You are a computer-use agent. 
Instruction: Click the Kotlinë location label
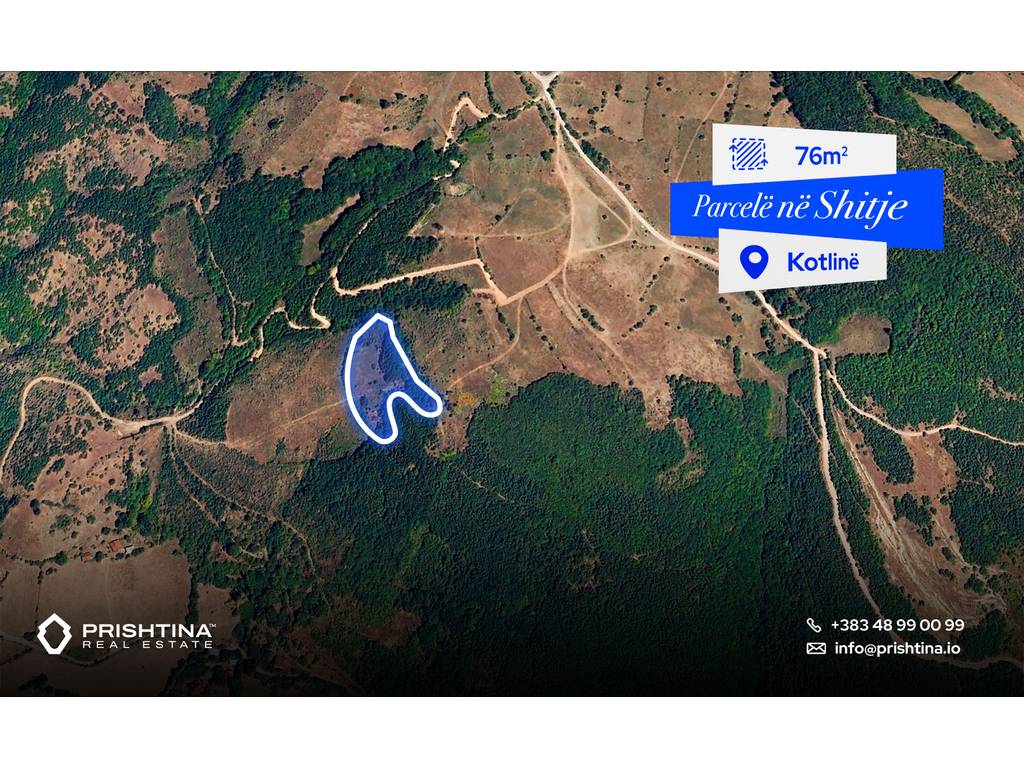tap(823, 262)
